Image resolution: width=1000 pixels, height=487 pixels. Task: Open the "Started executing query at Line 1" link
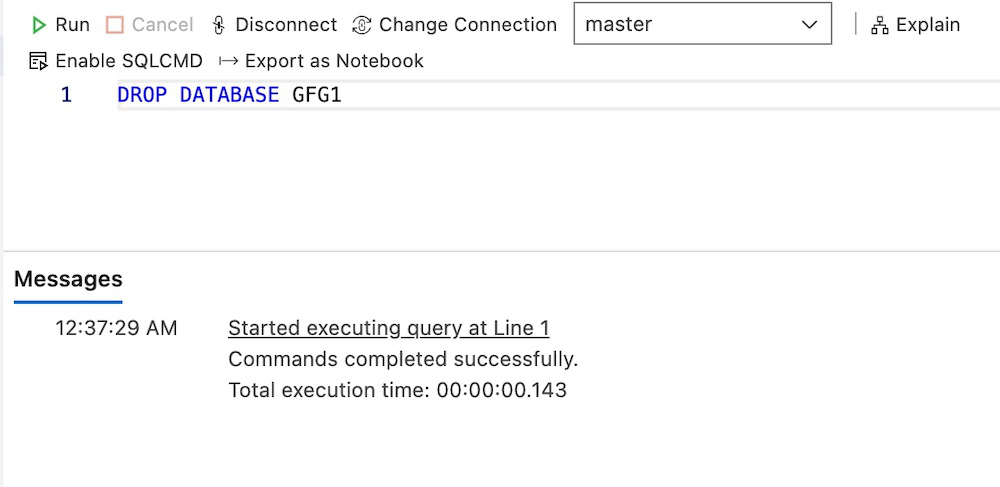tap(388, 328)
